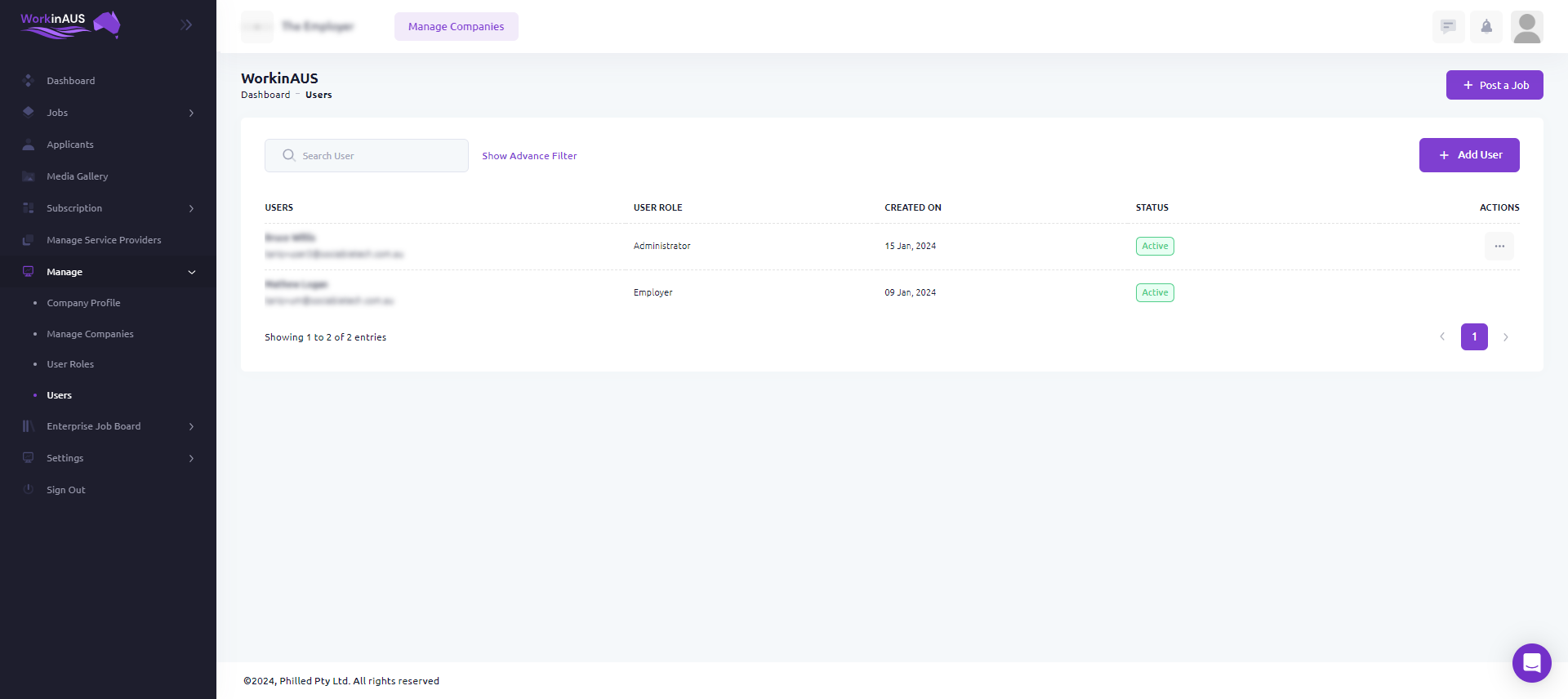The width and height of the screenshot is (1568, 699).
Task: Click the Add User button
Action: click(1468, 155)
